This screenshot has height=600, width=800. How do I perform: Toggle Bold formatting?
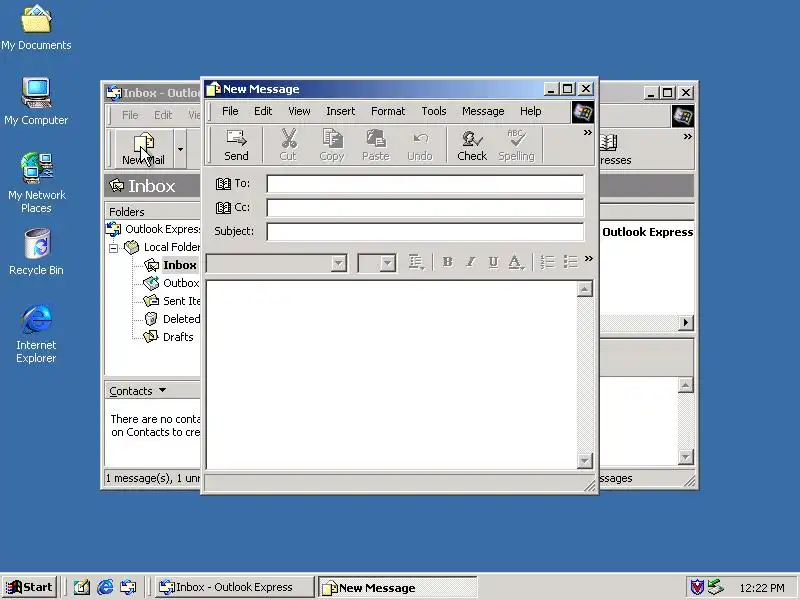pyautogui.click(x=447, y=262)
